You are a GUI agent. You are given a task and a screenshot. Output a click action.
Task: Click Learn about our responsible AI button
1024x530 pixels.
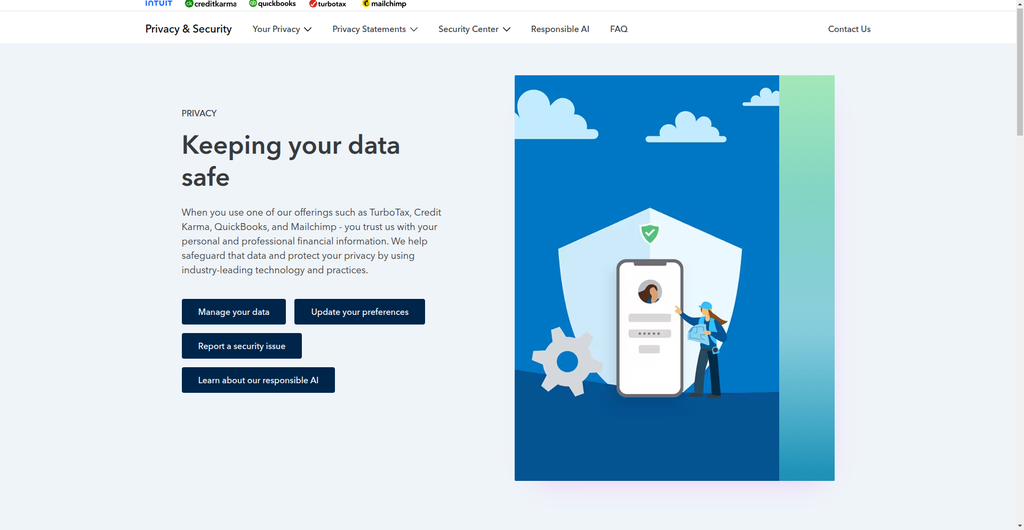[x=258, y=380]
